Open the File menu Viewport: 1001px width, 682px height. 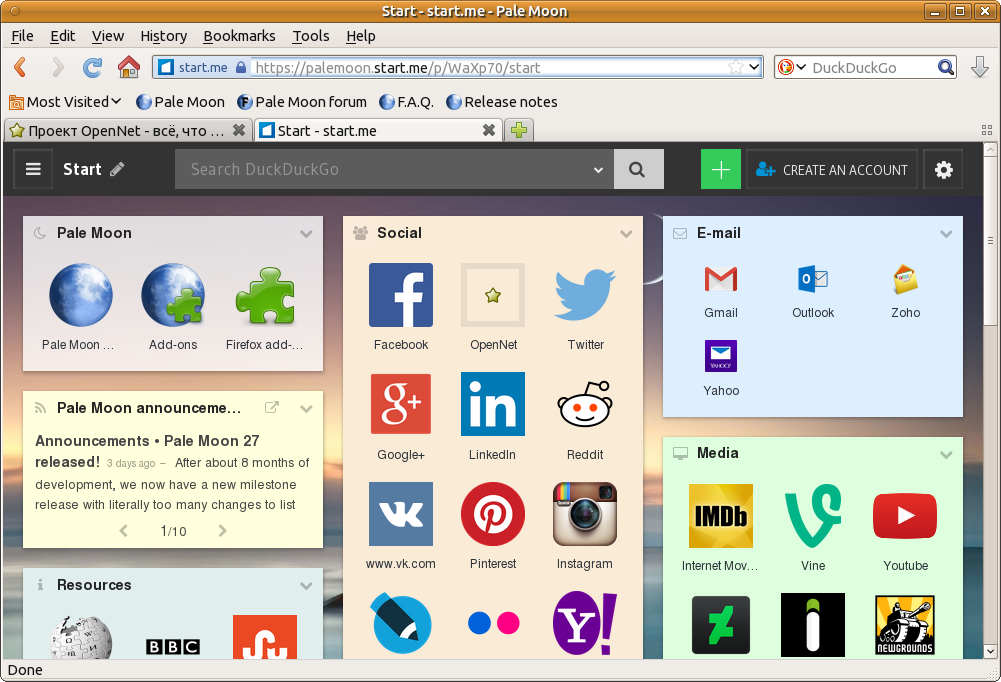pos(22,36)
